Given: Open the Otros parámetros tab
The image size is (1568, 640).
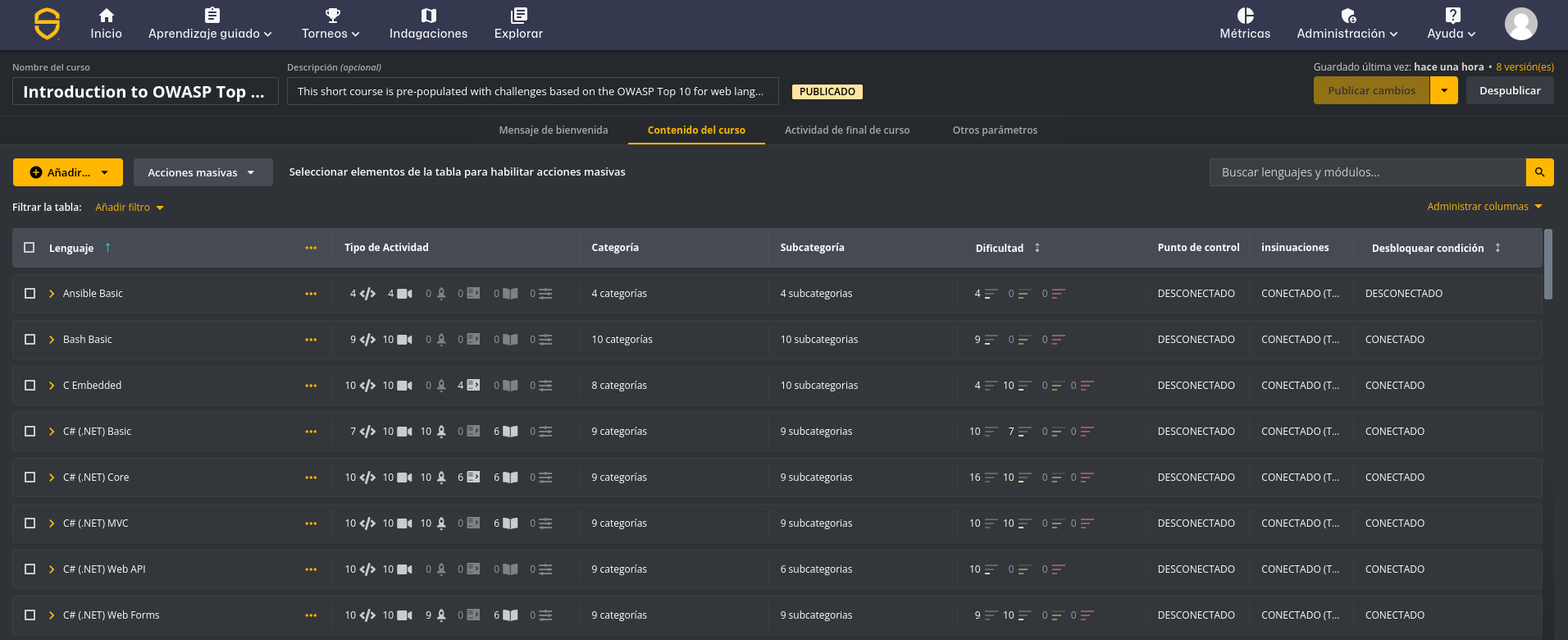Looking at the screenshot, I should [x=995, y=130].
